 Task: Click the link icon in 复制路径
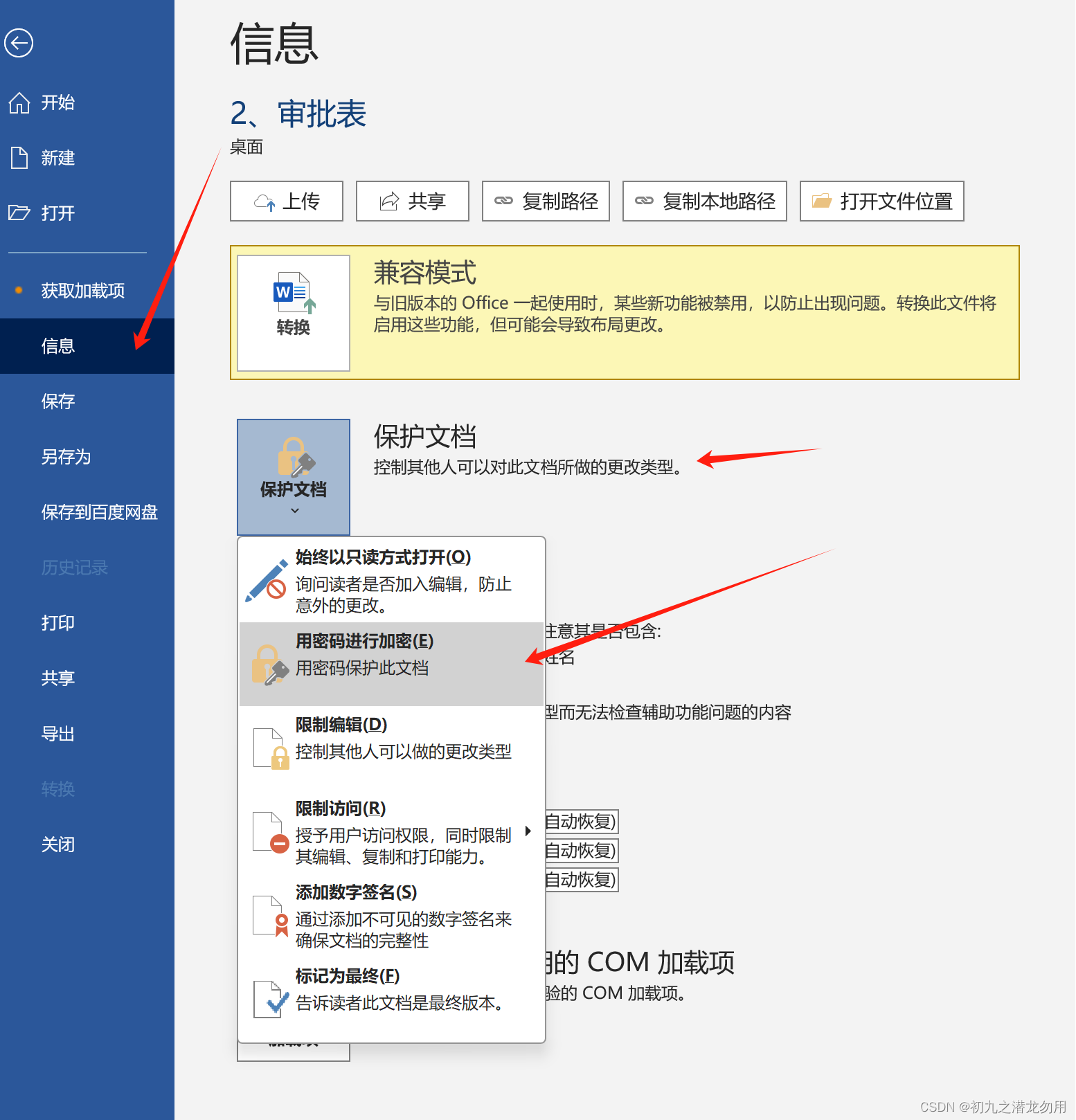[503, 201]
